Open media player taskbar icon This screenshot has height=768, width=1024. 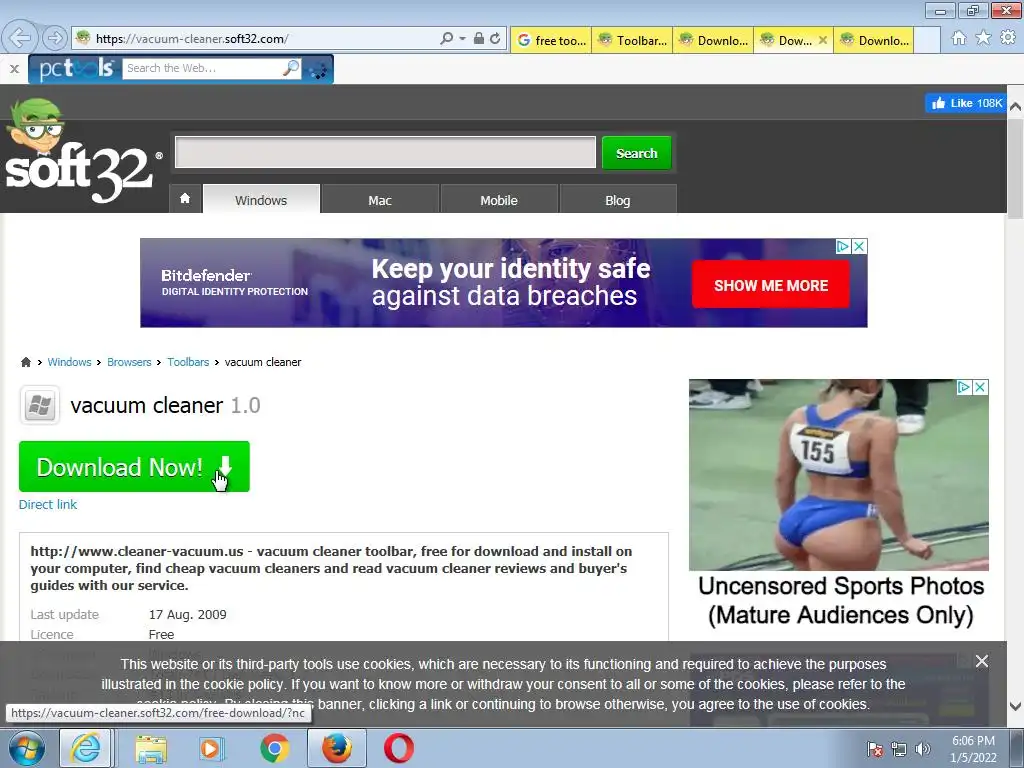click(211, 748)
